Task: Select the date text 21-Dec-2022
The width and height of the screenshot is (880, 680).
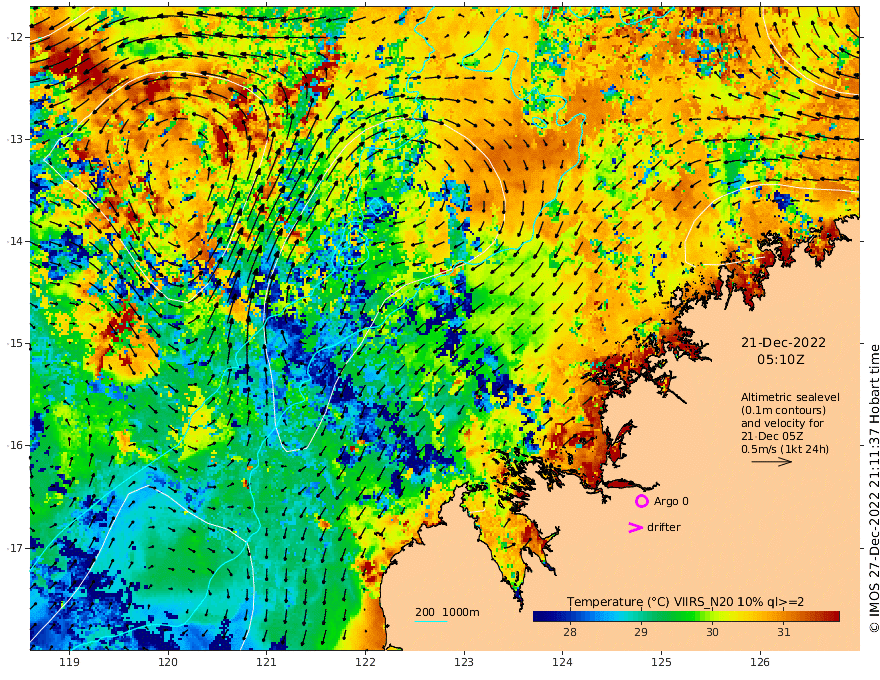Action: point(783,343)
